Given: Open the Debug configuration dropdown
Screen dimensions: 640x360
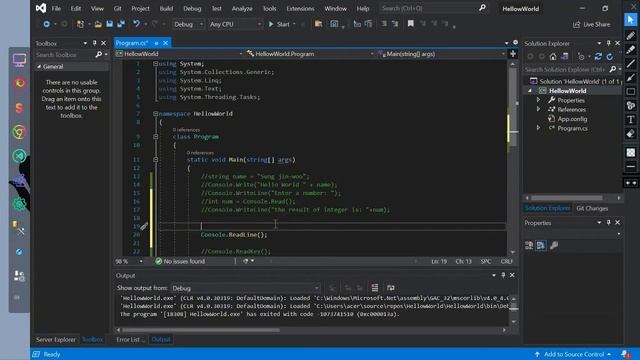Looking at the screenshot, I should 188,24.
